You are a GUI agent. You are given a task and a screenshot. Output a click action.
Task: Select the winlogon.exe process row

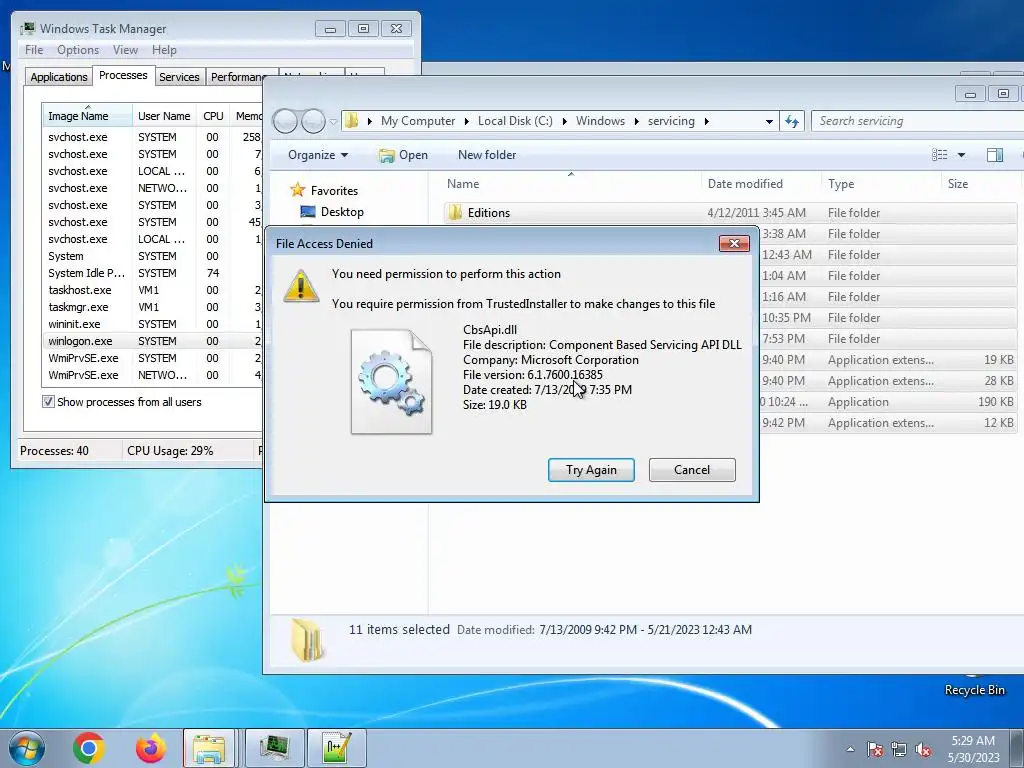152,341
